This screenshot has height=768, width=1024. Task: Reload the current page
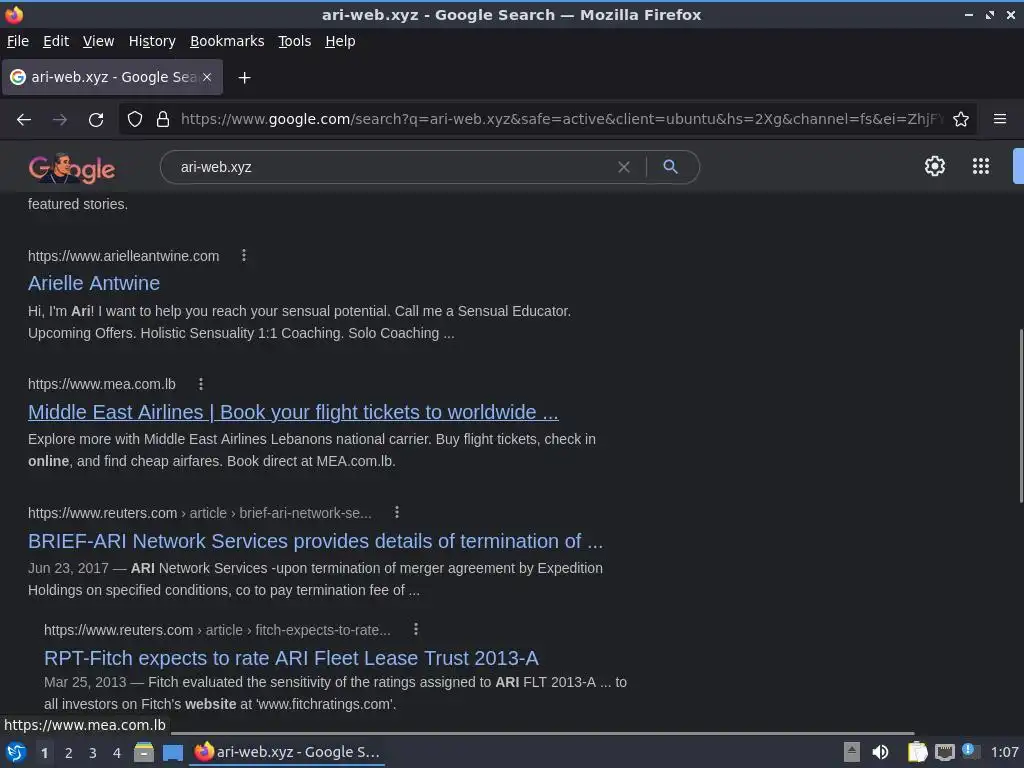[x=96, y=120]
